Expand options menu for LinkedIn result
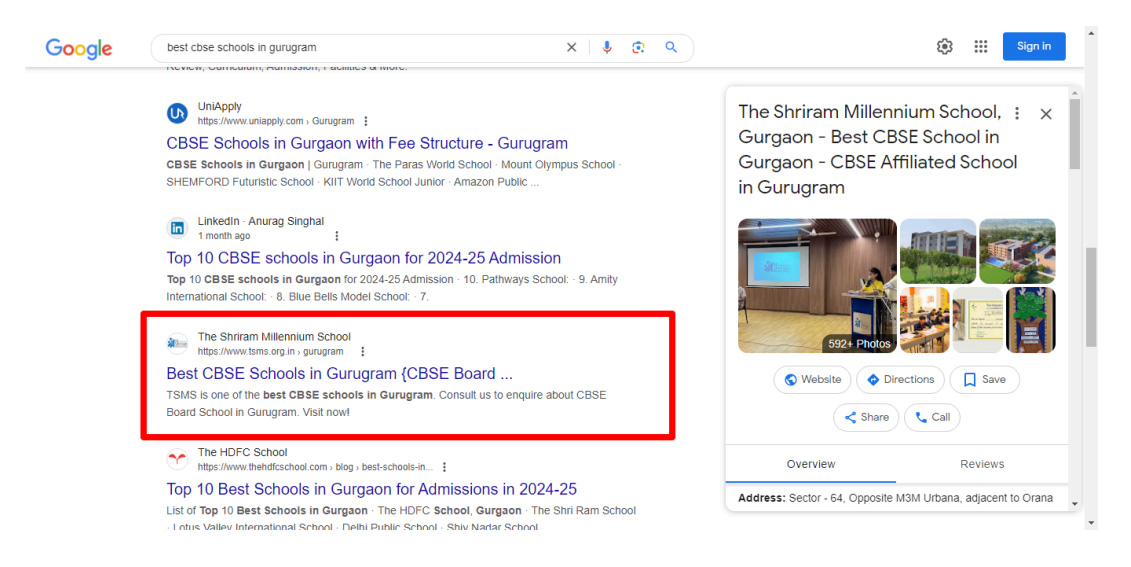 tap(337, 236)
